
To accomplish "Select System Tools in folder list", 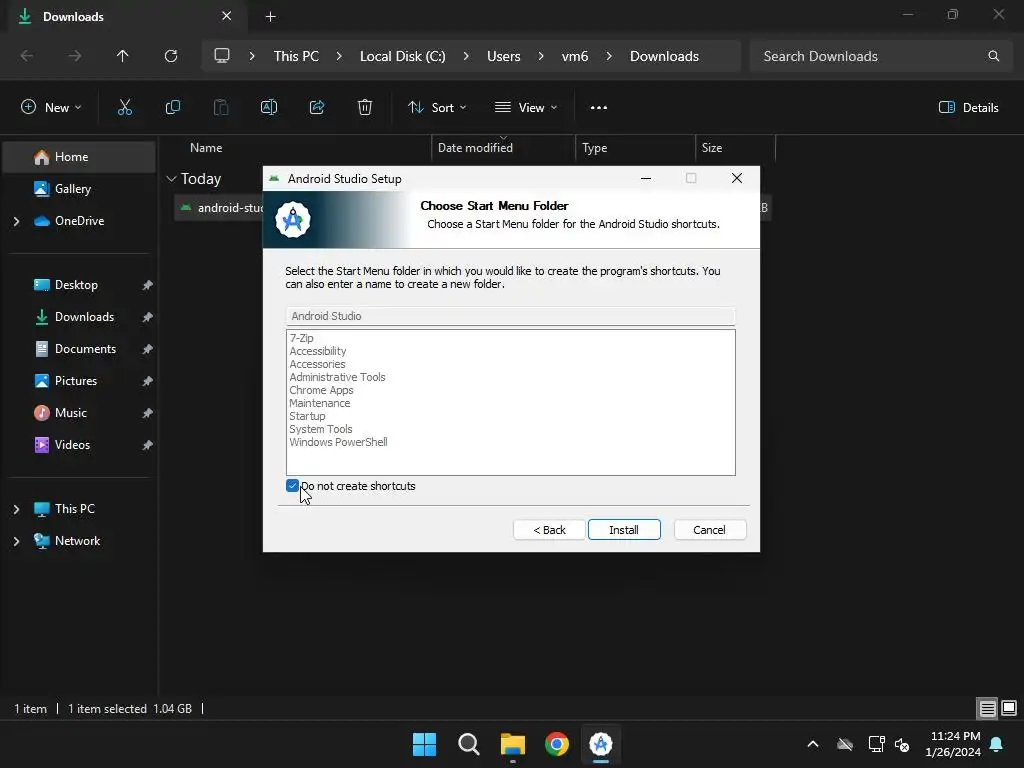I will pos(321,429).
